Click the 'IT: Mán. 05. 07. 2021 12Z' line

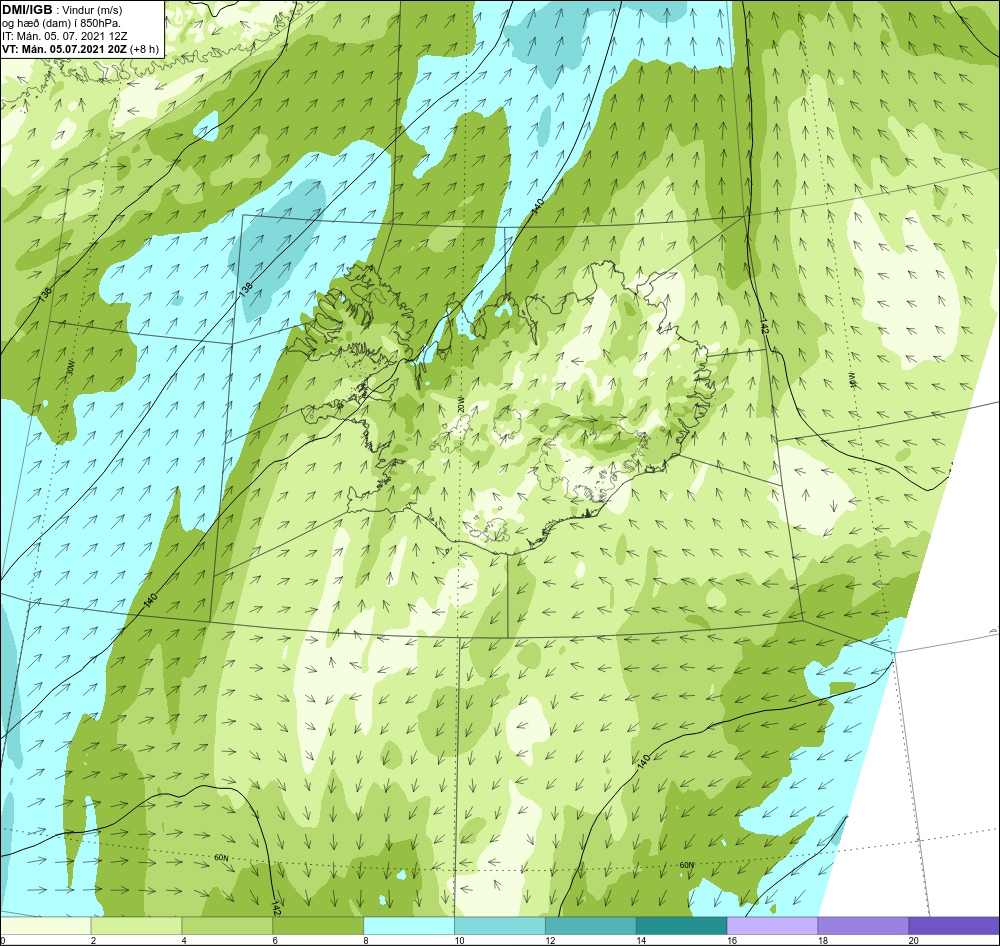click(66, 36)
